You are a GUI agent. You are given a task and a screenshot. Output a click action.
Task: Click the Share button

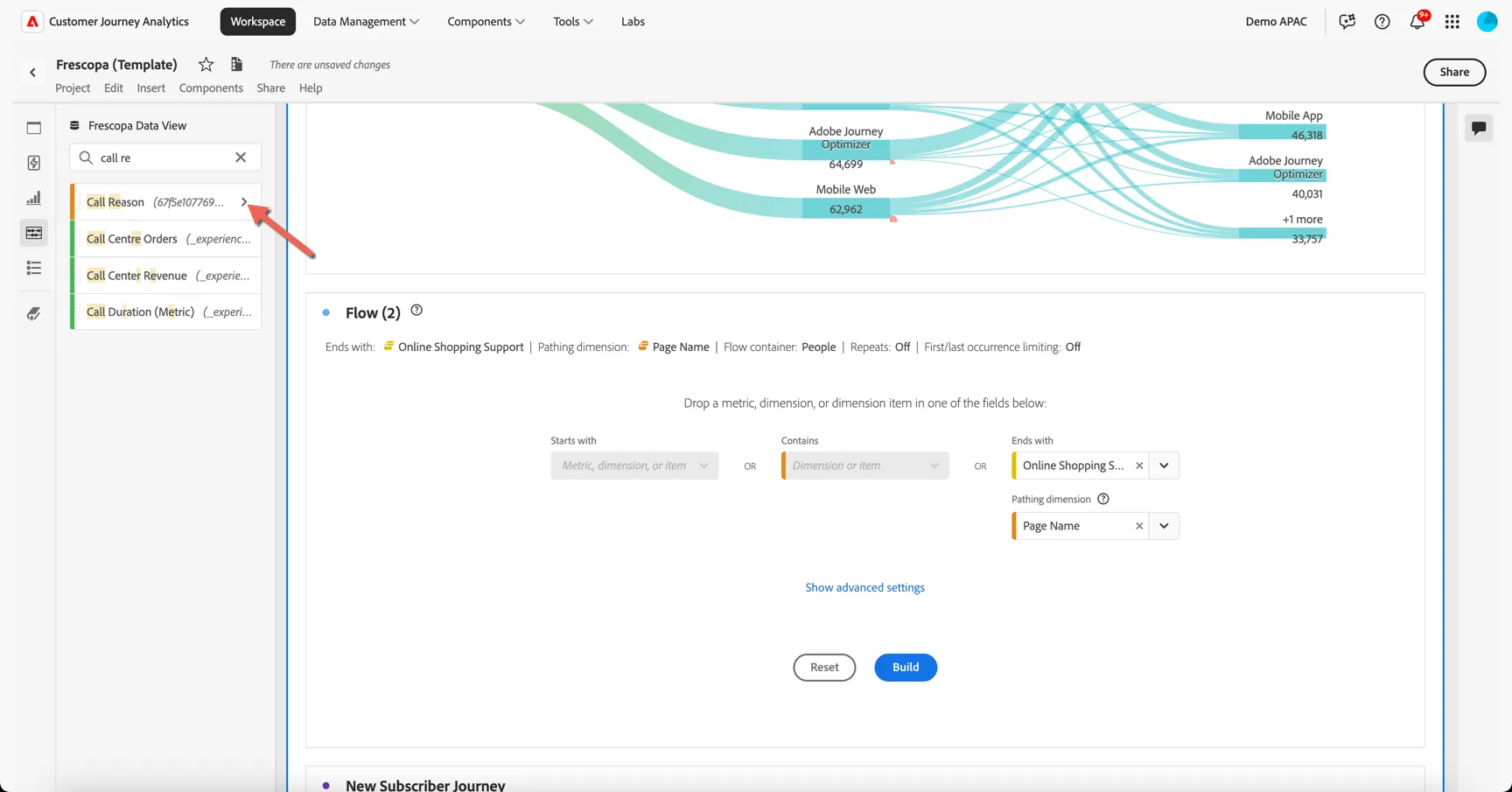pos(1454,73)
